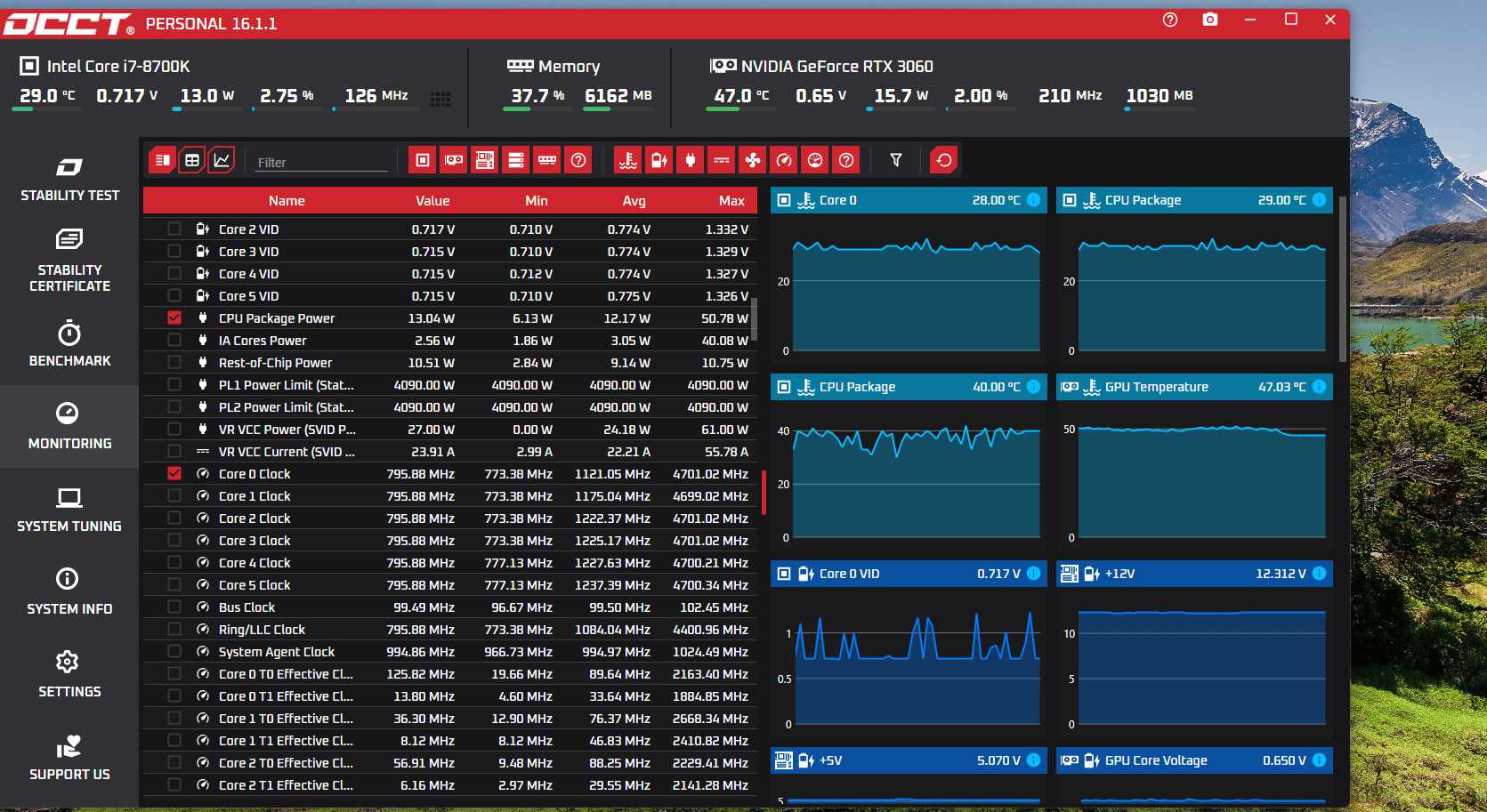Open the Stability Test section
Viewport: 1487px width, 812px height.
click(69, 179)
